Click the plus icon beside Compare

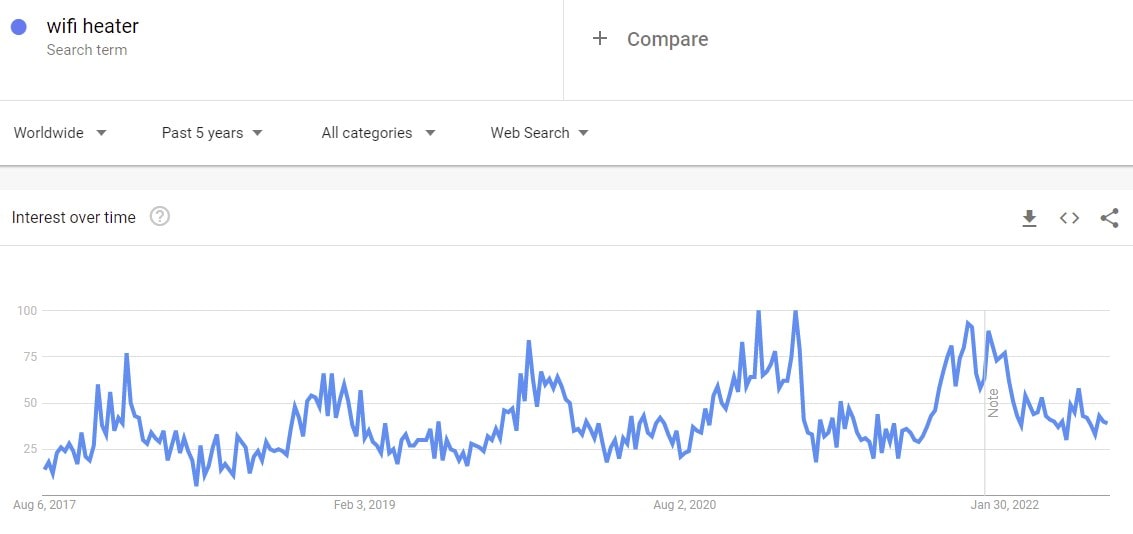600,39
